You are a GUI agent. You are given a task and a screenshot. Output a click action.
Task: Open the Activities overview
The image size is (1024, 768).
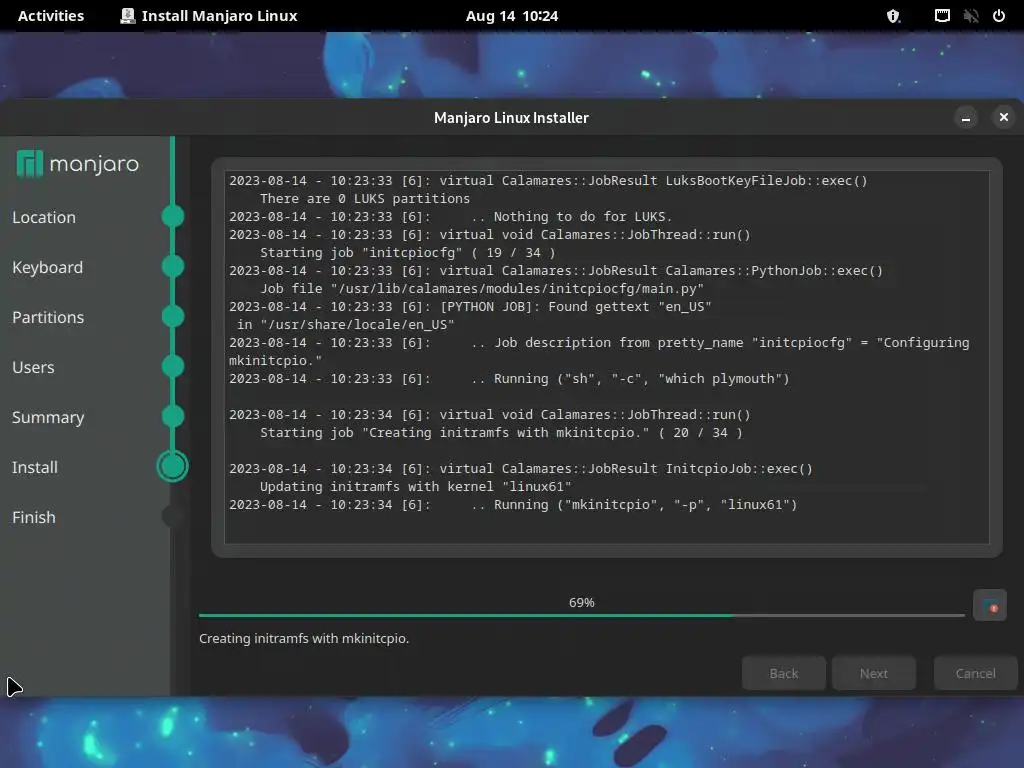51,16
